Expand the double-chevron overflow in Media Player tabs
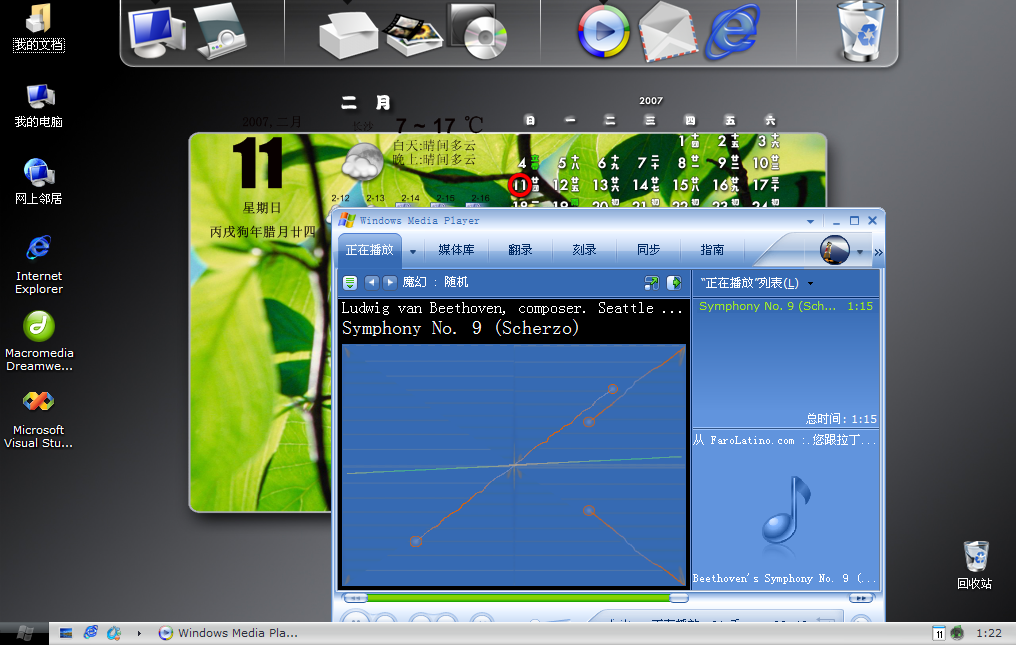Image resolution: width=1016 pixels, height=645 pixels. (x=878, y=252)
